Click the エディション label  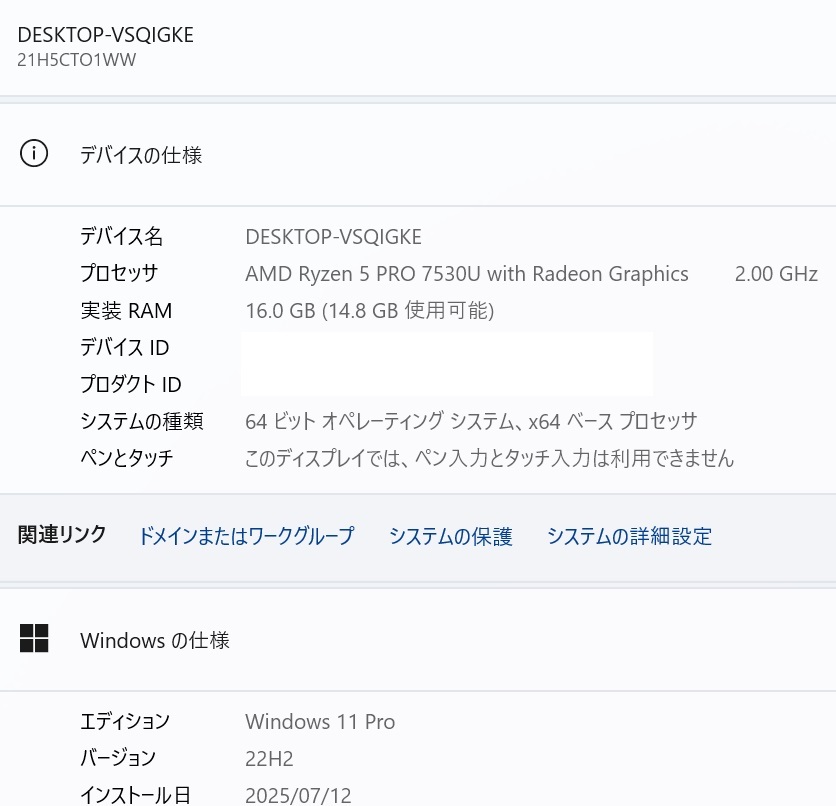click(x=125, y=721)
